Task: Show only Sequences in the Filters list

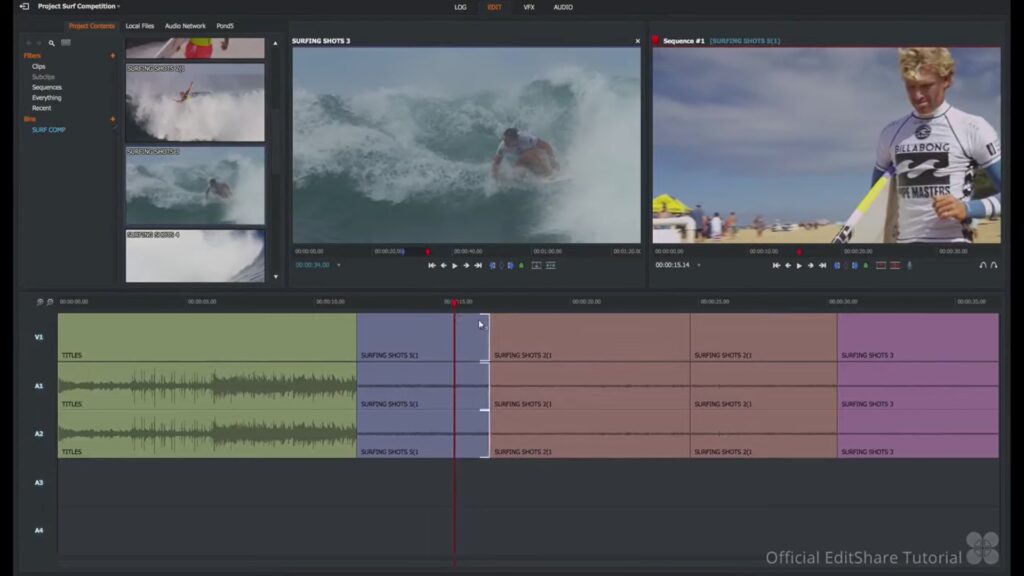Action: (47, 87)
